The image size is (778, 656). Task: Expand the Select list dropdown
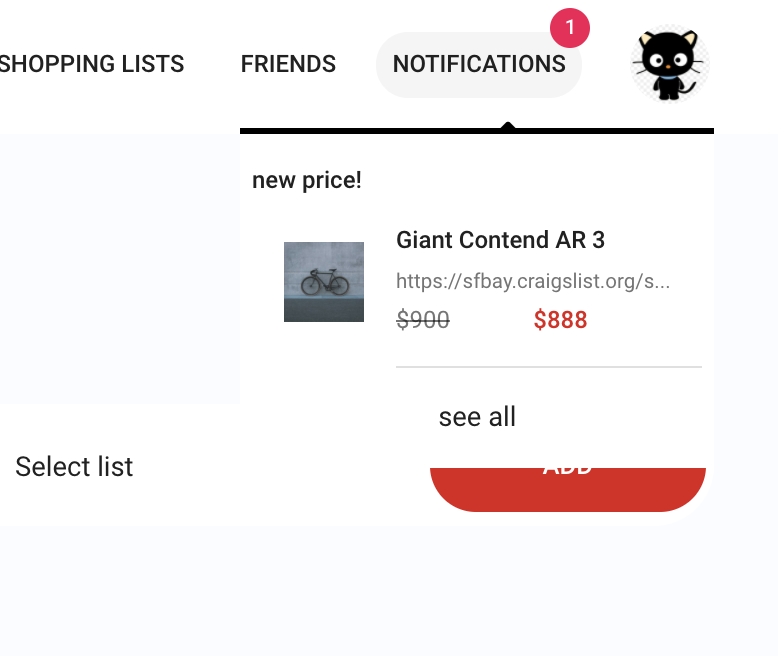[74, 467]
